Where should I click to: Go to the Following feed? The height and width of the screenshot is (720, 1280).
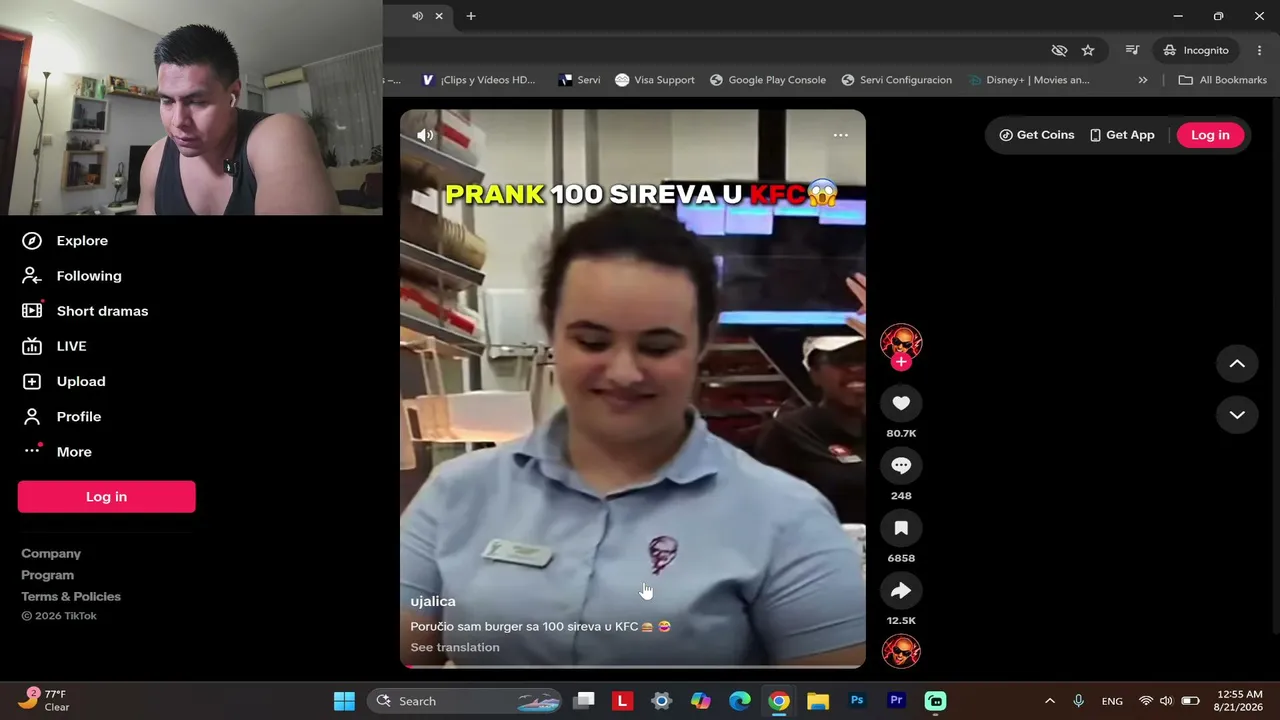pos(72,276)
